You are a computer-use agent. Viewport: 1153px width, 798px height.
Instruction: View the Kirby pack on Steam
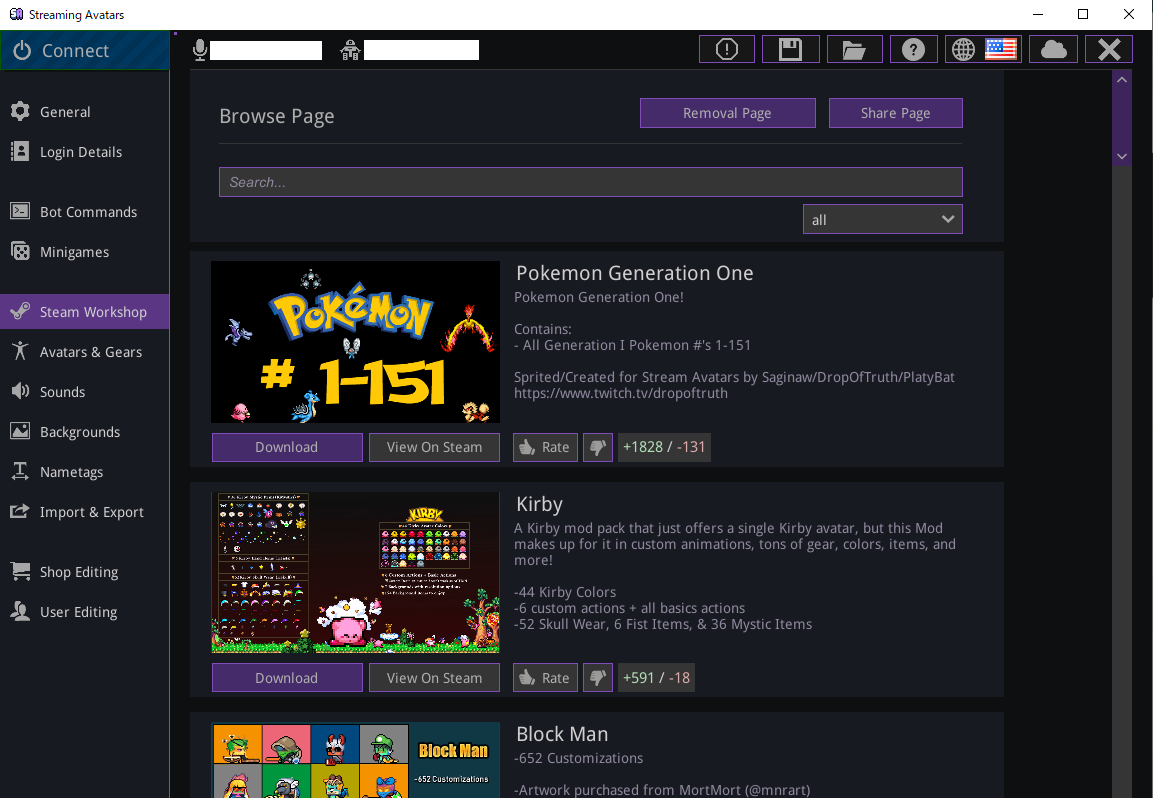point(434,677)
